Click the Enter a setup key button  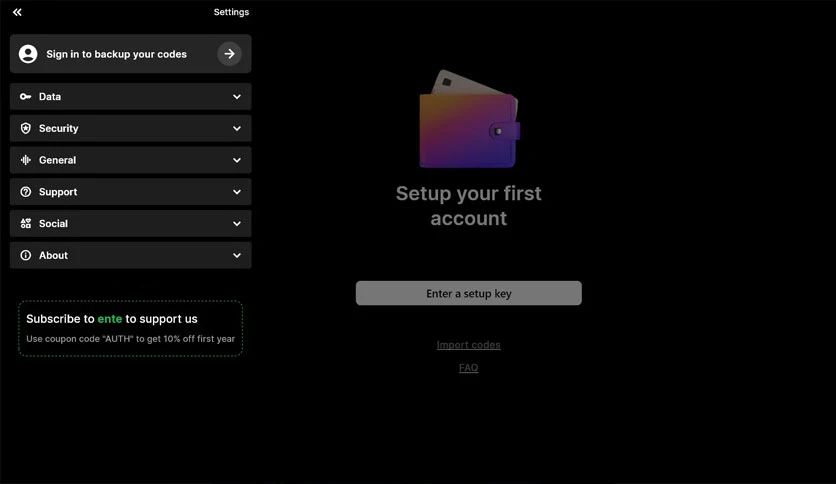click(x=469, y=293)
